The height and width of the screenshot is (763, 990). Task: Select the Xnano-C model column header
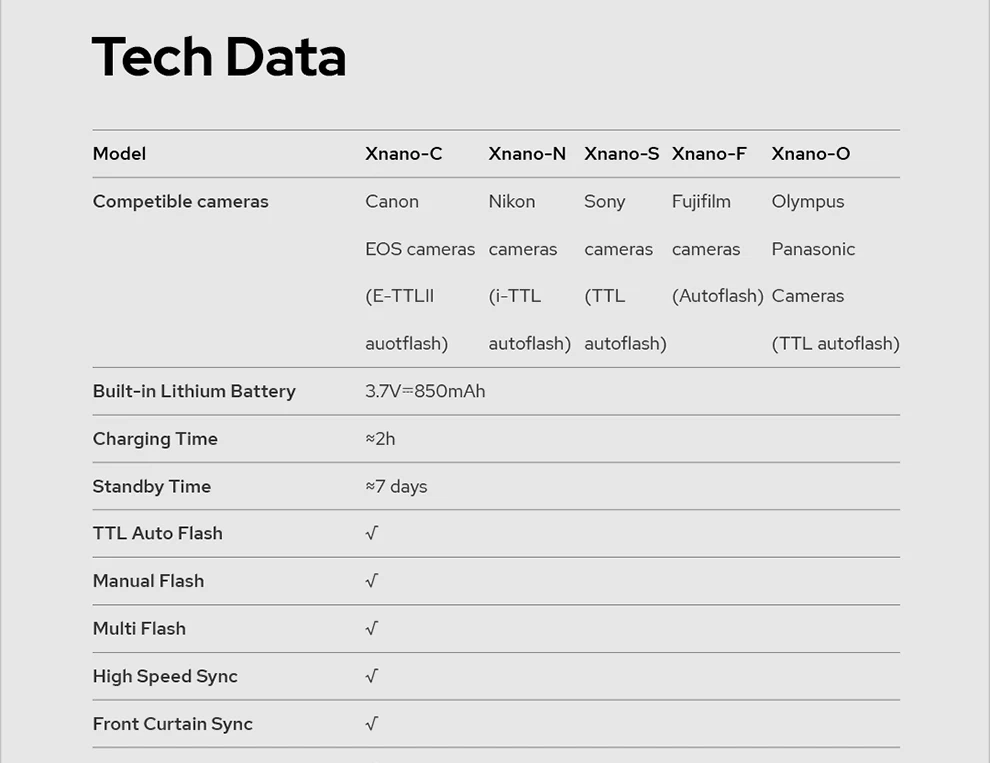coord(403,154)
